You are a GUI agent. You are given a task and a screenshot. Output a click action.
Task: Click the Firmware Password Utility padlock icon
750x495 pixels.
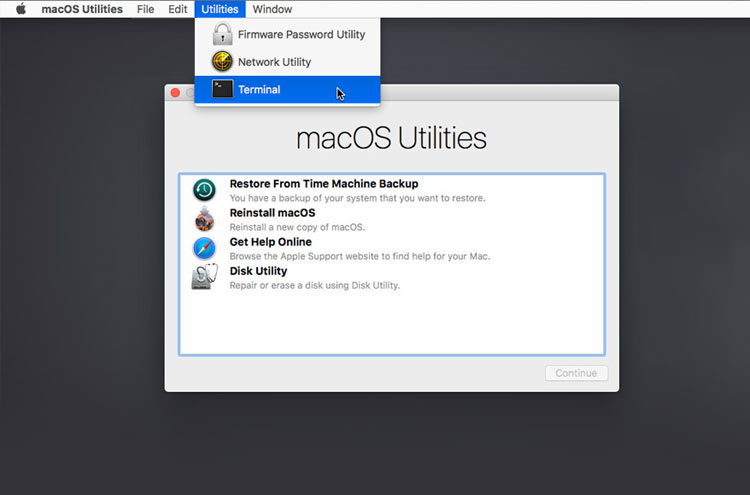click(222, 34)
